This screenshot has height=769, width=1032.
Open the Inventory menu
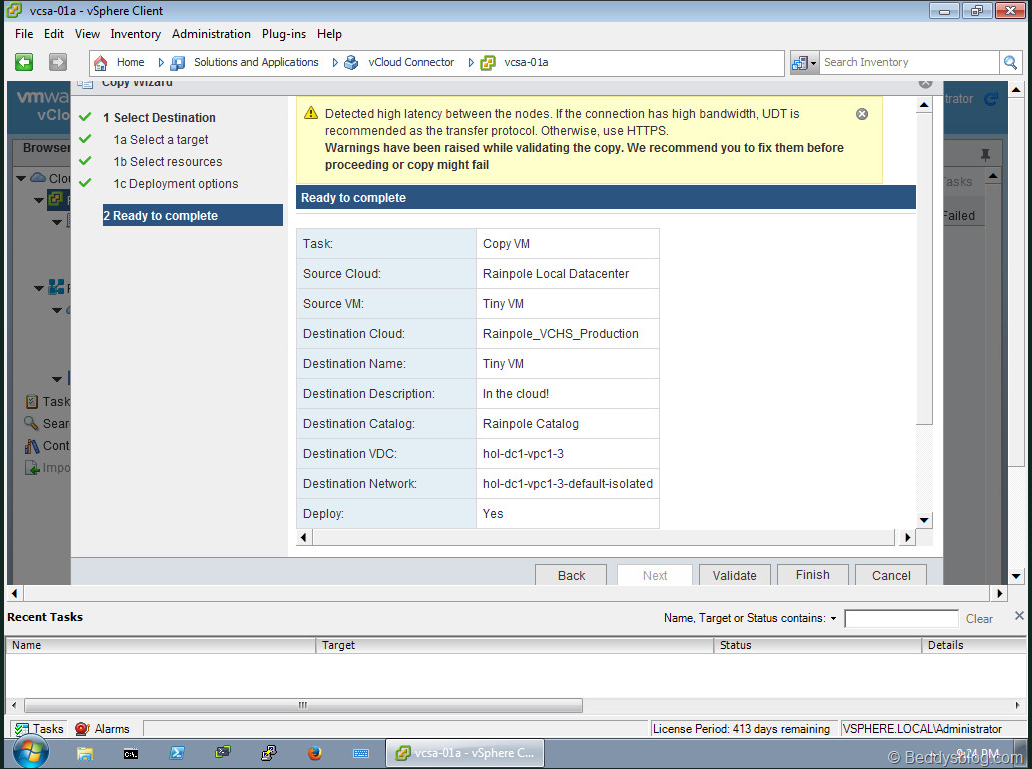pyautogui.click(x=136, y=34)
